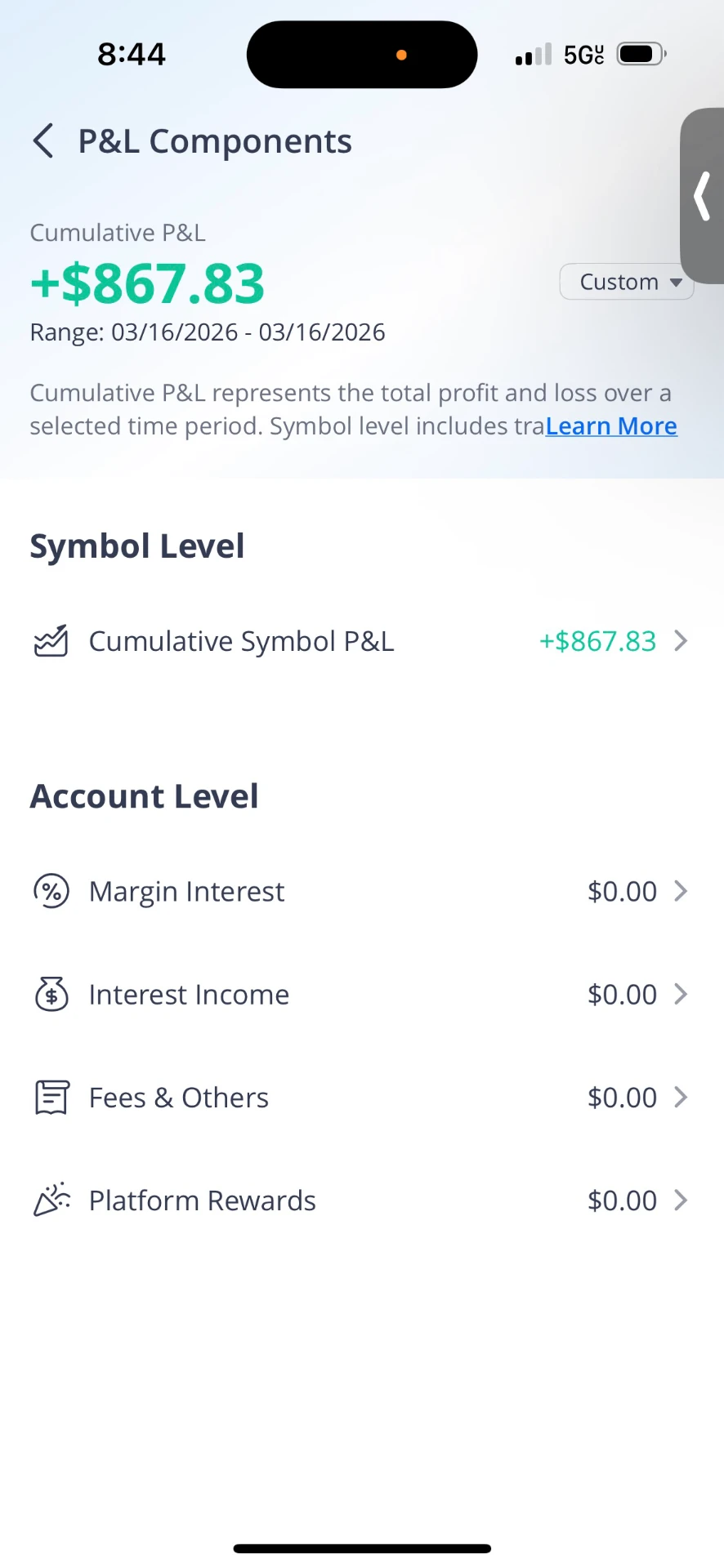
Task: Open the Learn More link
Action: coord(611,426)
